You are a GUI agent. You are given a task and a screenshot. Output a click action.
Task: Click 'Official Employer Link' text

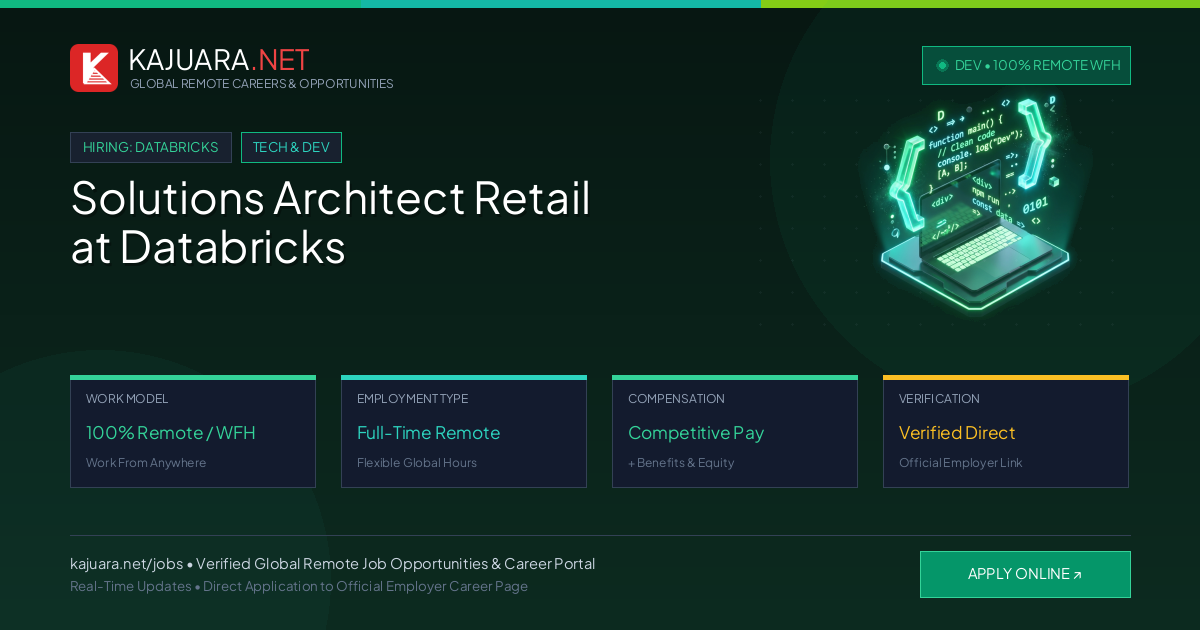coord(960,463)
